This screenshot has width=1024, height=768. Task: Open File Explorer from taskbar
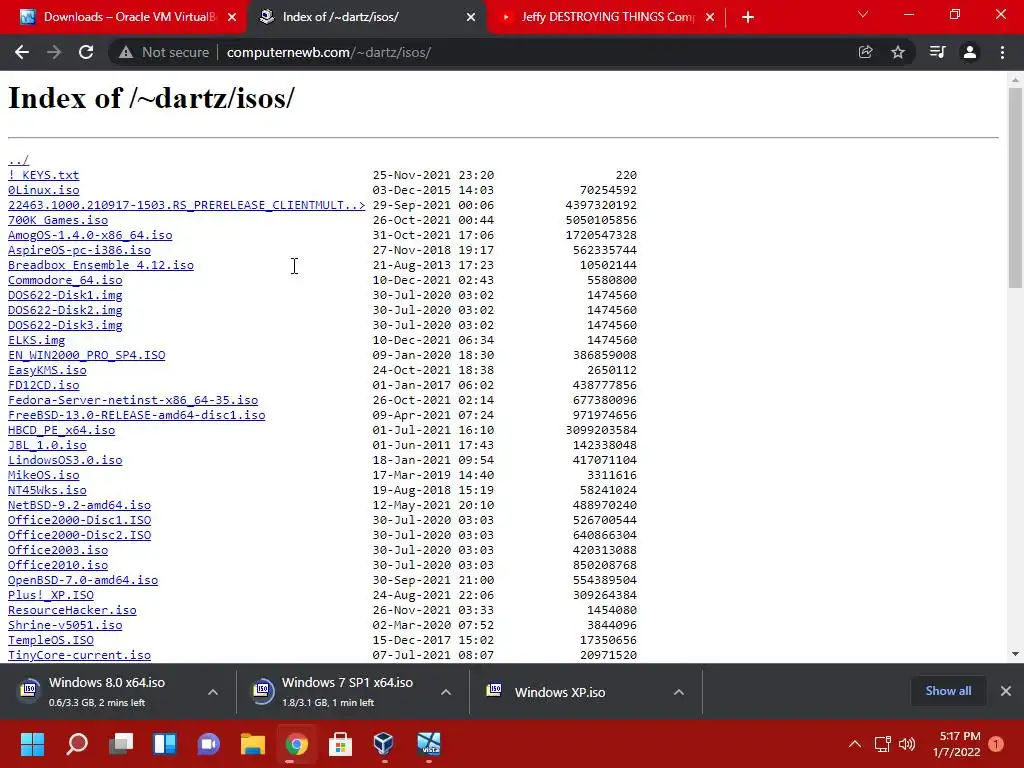253,744
